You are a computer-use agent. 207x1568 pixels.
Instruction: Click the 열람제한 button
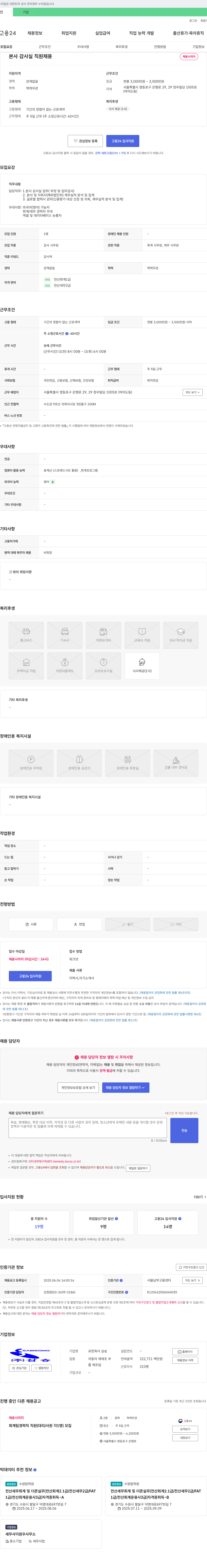42,1368
